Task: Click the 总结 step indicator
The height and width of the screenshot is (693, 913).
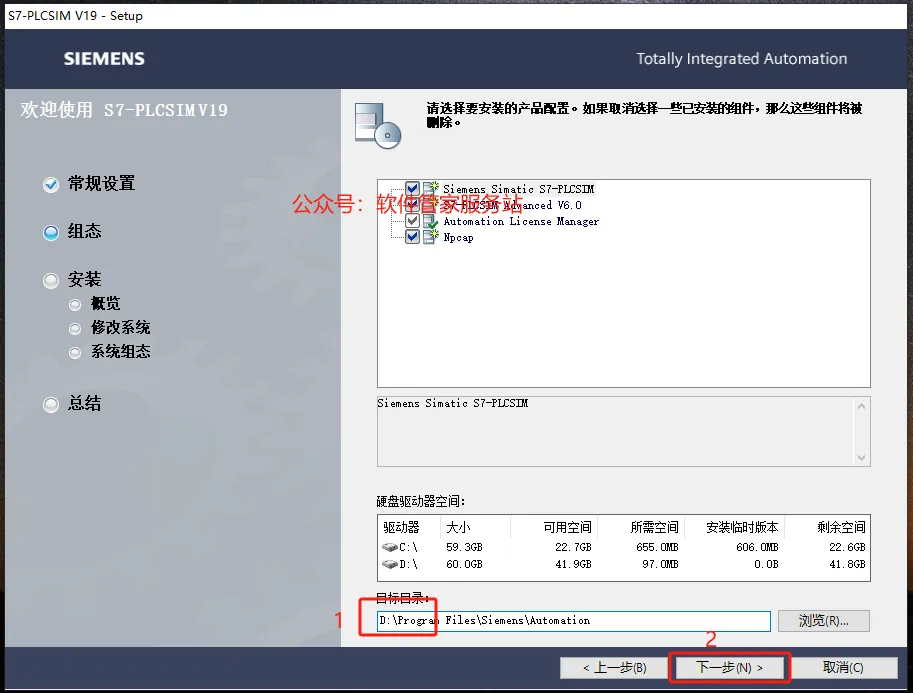Action: [51, 405]
